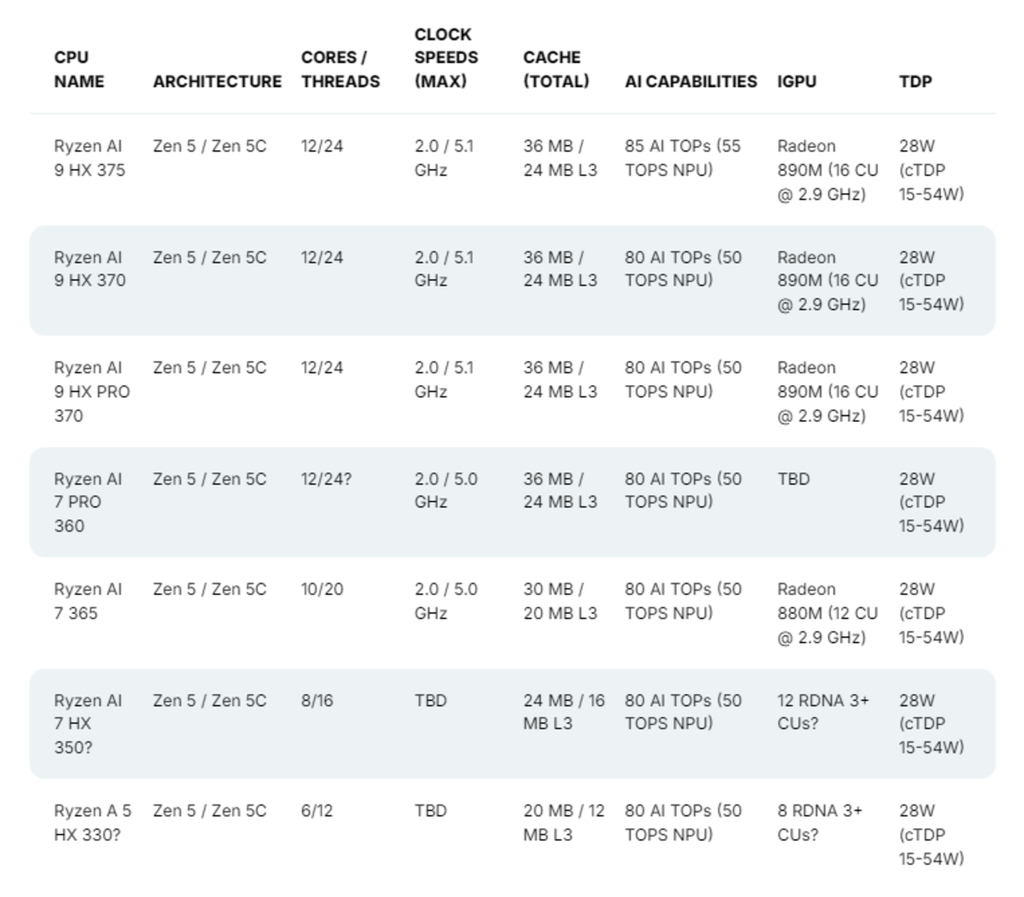1024x897 pixels.
Task: Click the AI CAPABILITIES column header
Action: (x=691, y=81)
